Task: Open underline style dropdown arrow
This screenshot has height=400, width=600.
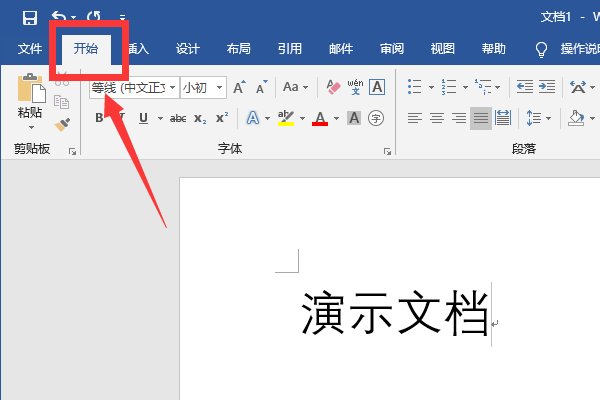Action: click(160, 118)
